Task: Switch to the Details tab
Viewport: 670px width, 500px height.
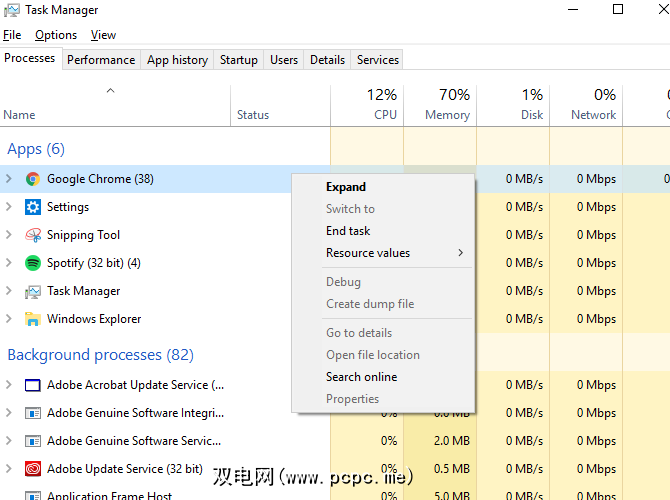Action: click(327, 60)
